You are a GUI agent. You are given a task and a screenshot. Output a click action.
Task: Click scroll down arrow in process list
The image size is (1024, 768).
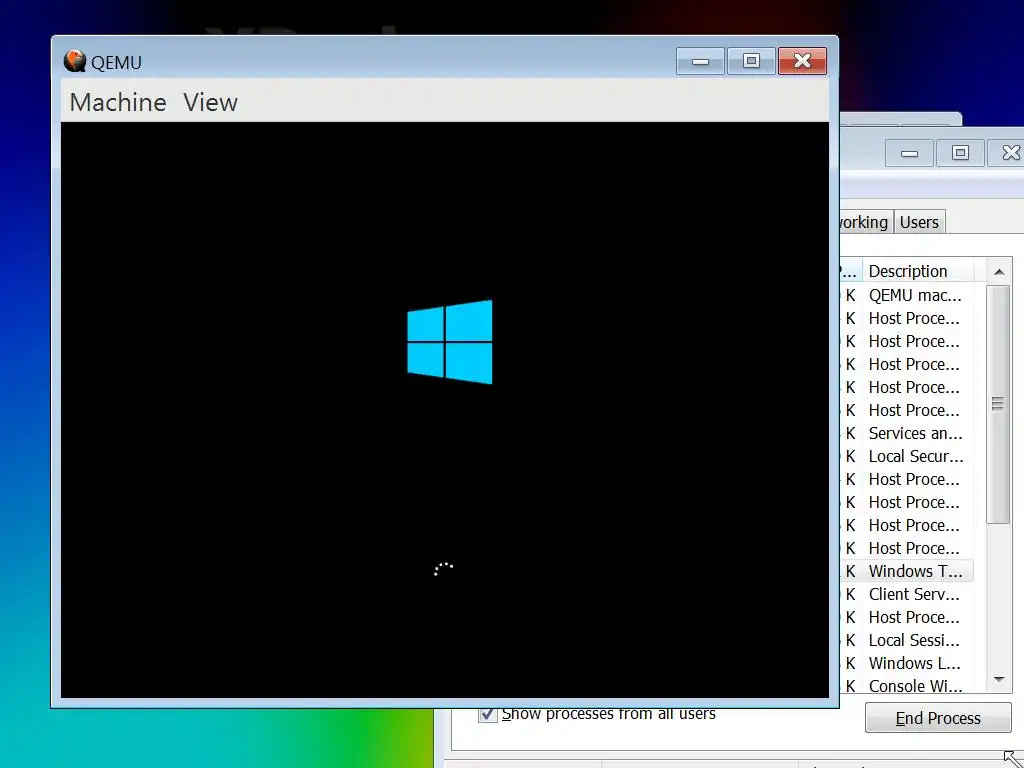click(999, 680)
